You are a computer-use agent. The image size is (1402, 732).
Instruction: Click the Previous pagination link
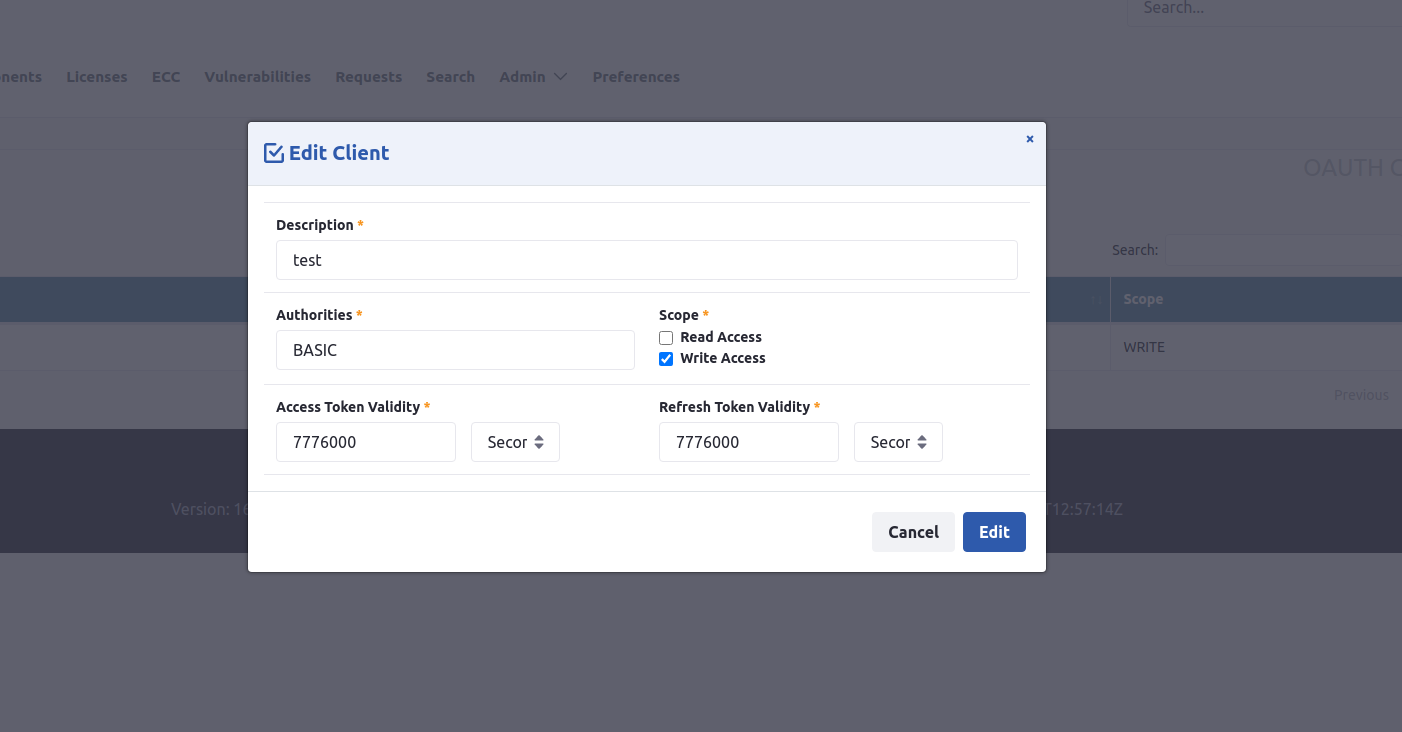(x=1361, y=394)
